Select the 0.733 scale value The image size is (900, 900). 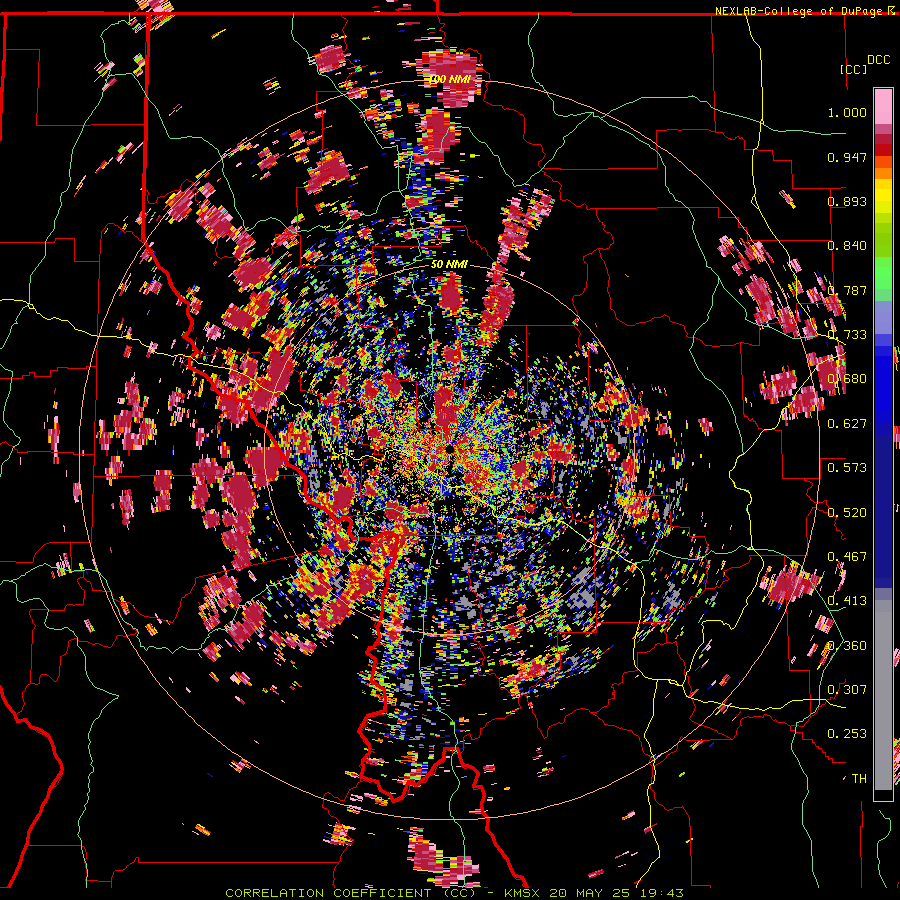847,335
